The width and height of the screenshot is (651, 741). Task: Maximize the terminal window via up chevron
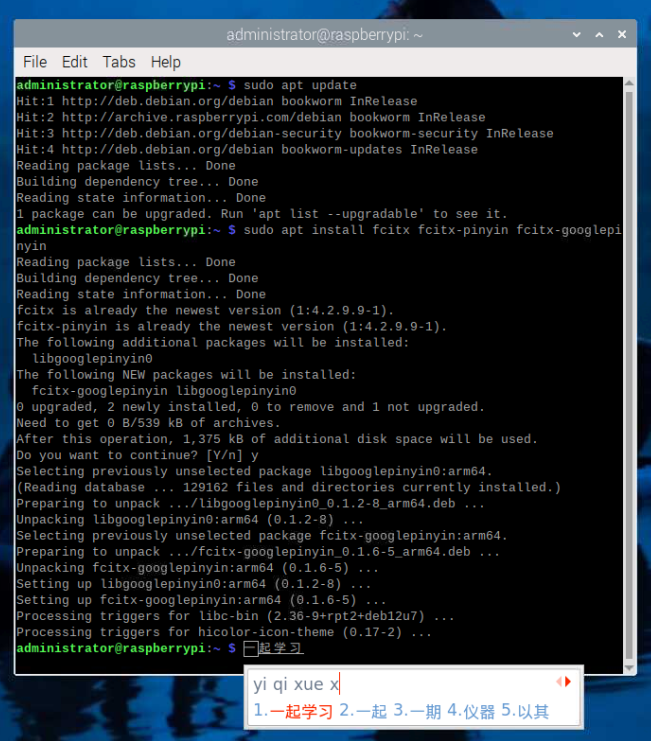click(x=599, y=34)
